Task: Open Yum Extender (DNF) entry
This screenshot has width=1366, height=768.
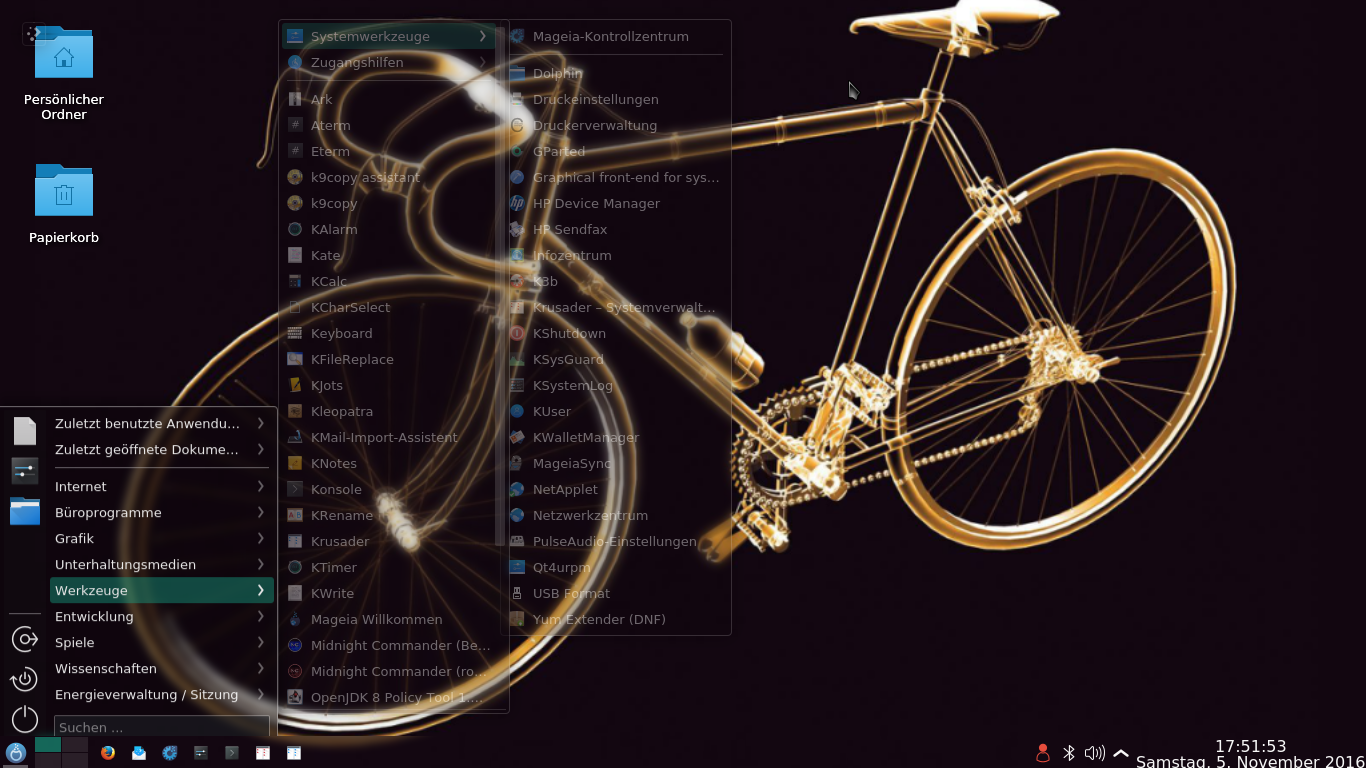Action: coord(614,619)
